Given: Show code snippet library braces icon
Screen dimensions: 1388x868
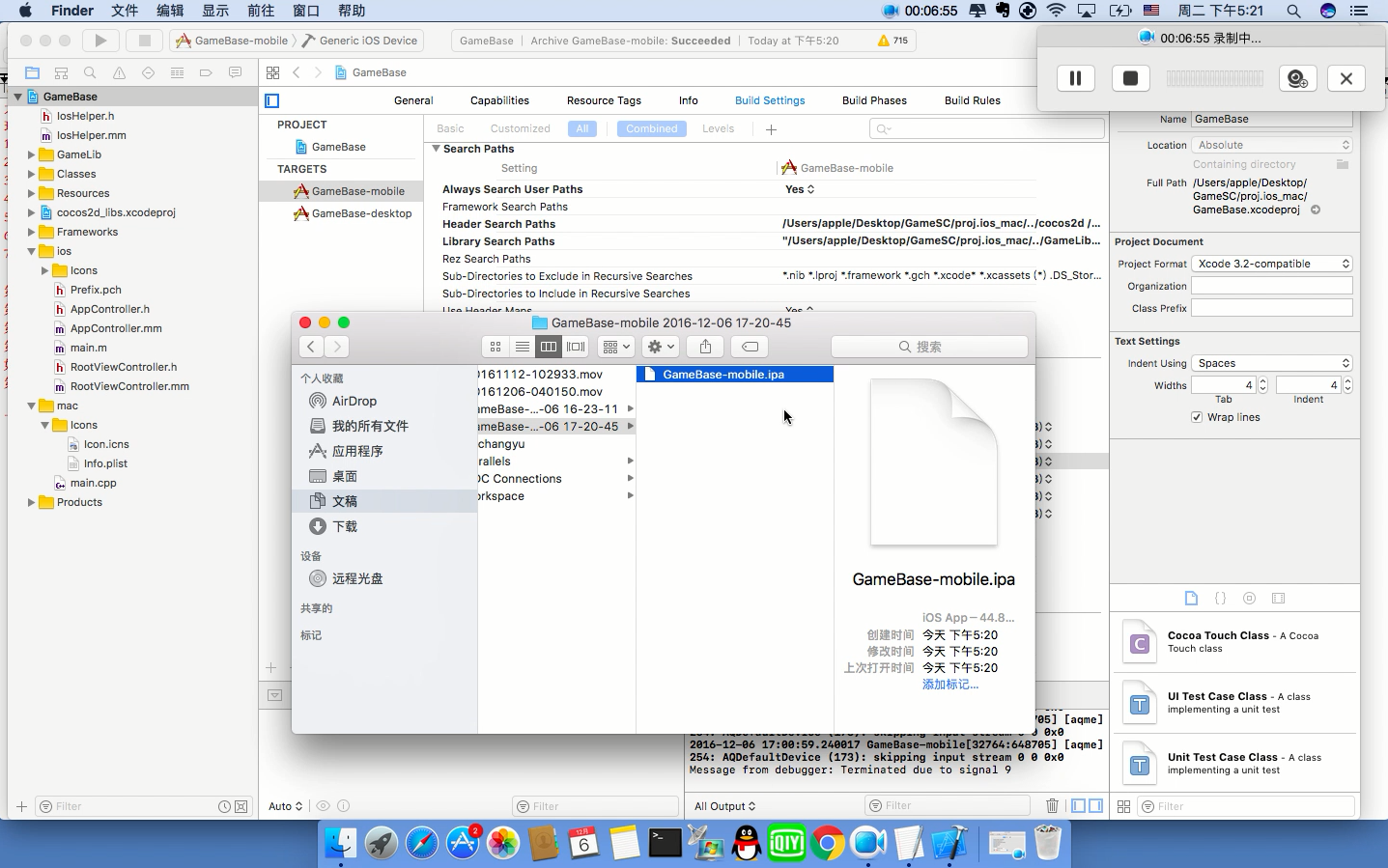Looking at the screenshot, I should [x=1220, y=599].
